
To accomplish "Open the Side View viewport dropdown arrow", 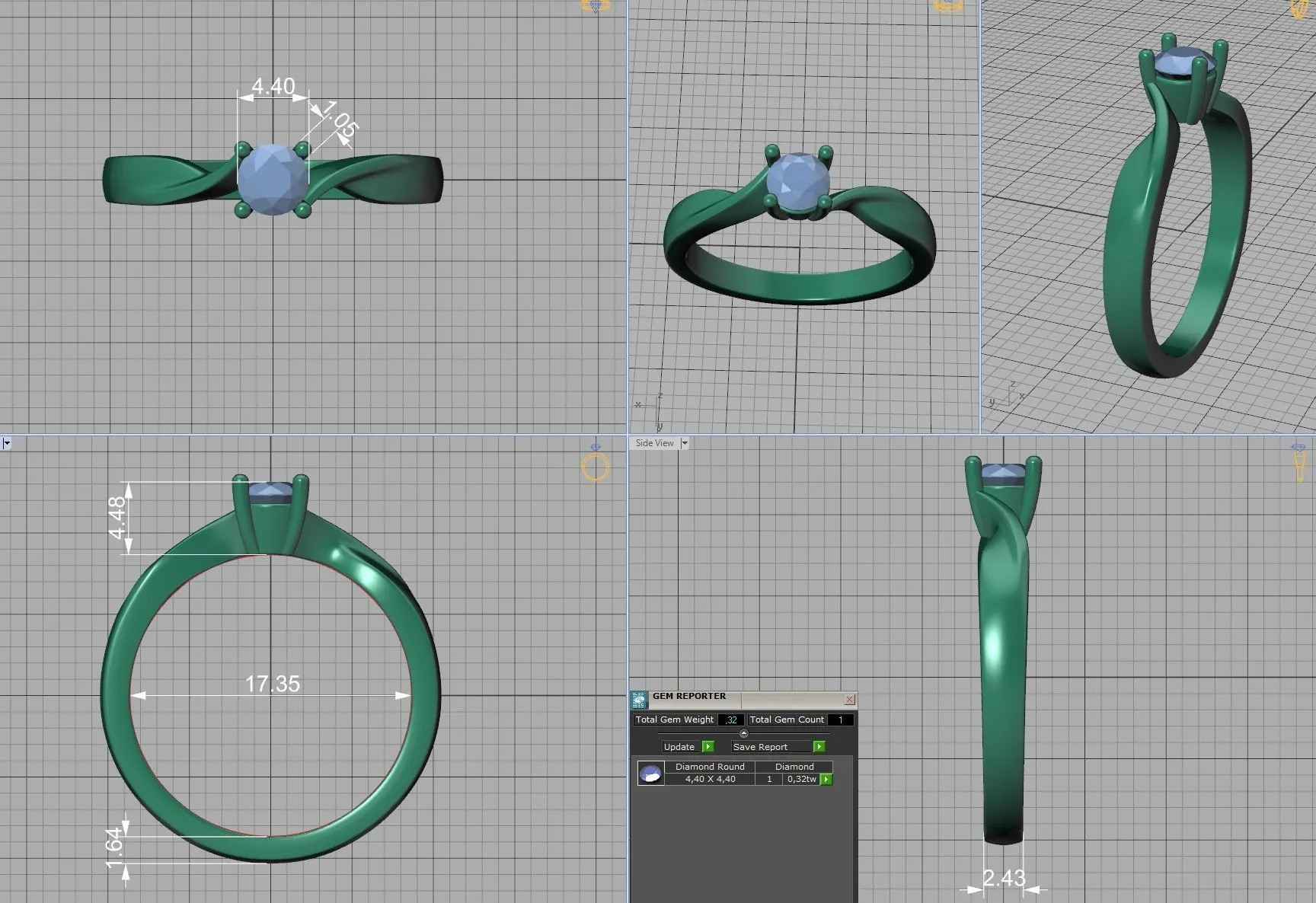I will tap(684, 443).
